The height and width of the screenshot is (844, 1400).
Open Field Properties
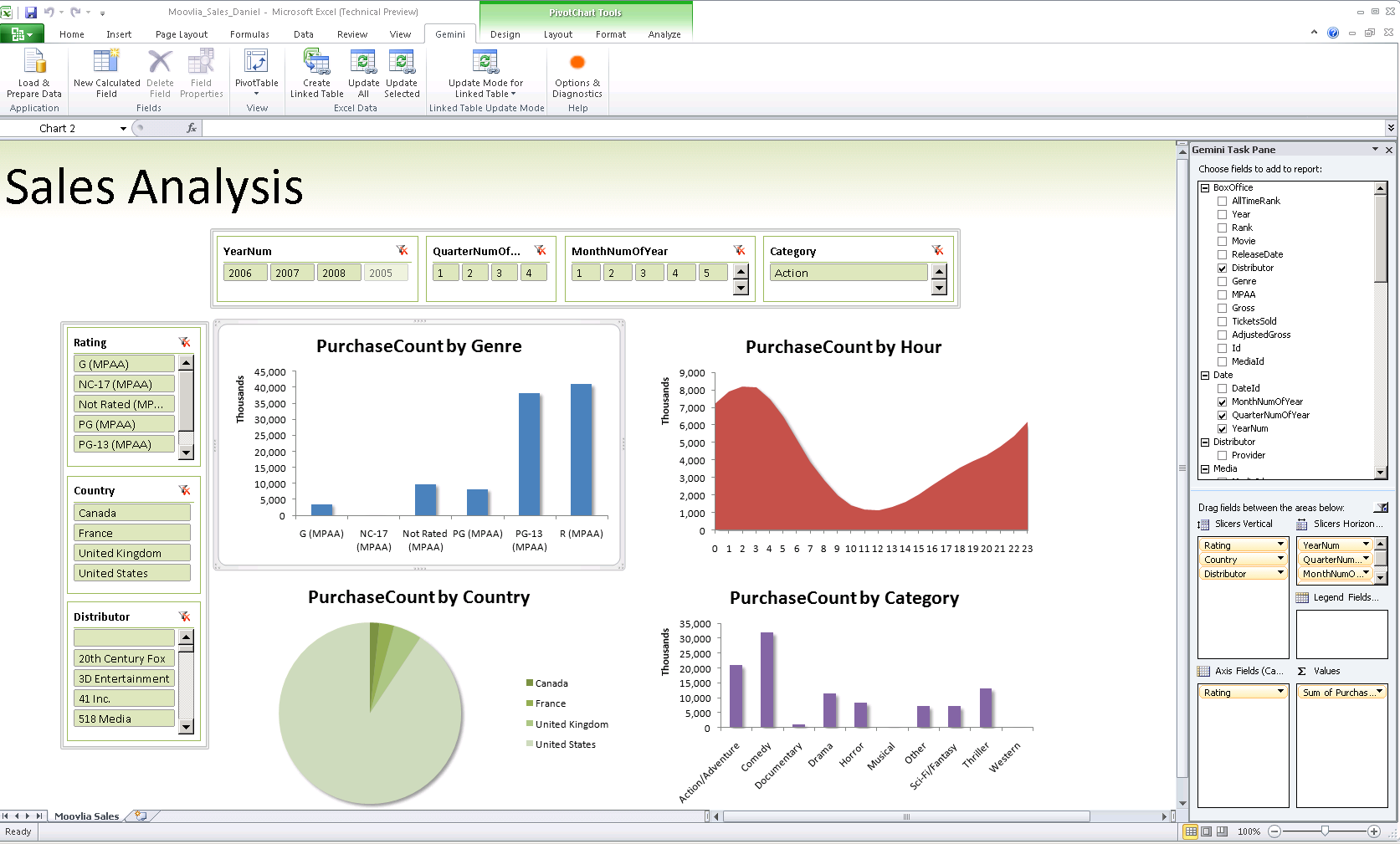[x=201, y=74]
